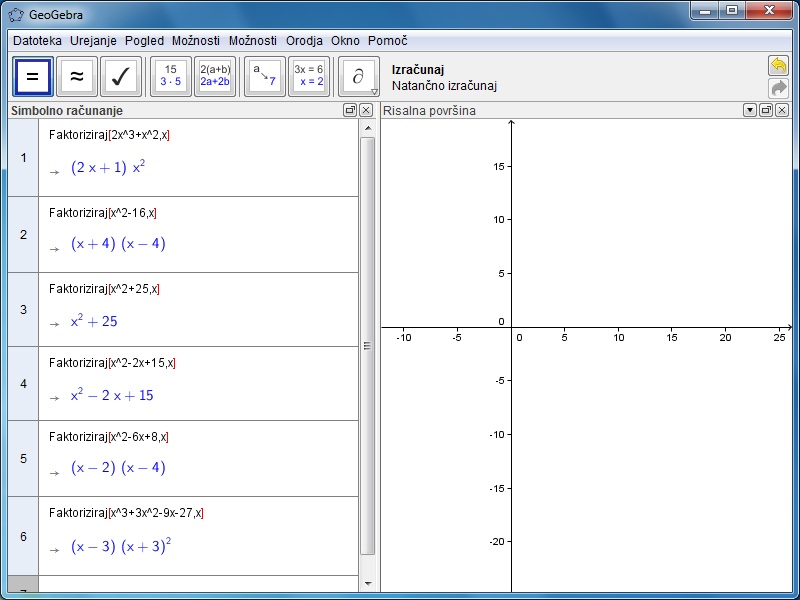Click the output (x − 3)(x + 3)² in row 6

(121, 546)
